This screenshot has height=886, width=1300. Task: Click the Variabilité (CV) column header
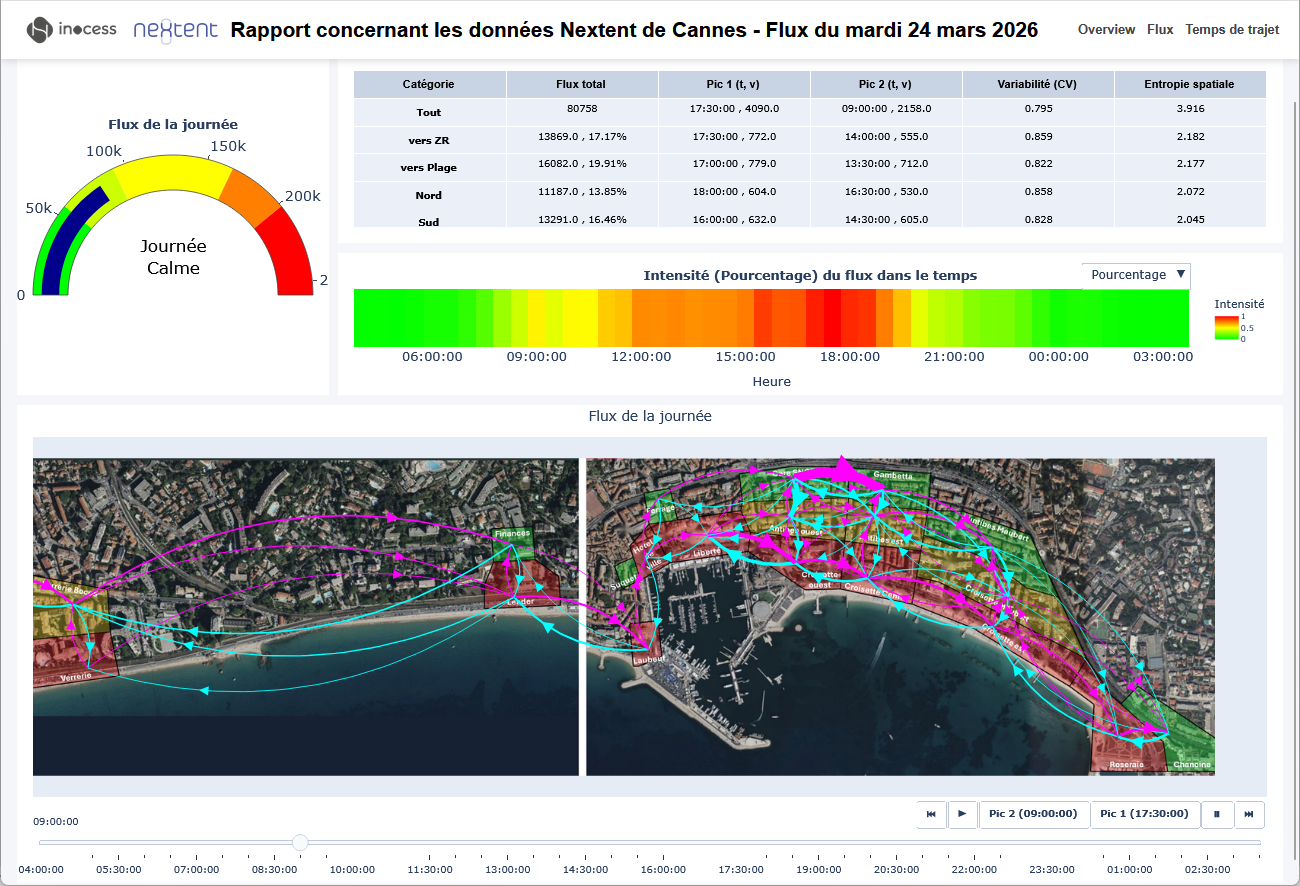[1038, 84]
